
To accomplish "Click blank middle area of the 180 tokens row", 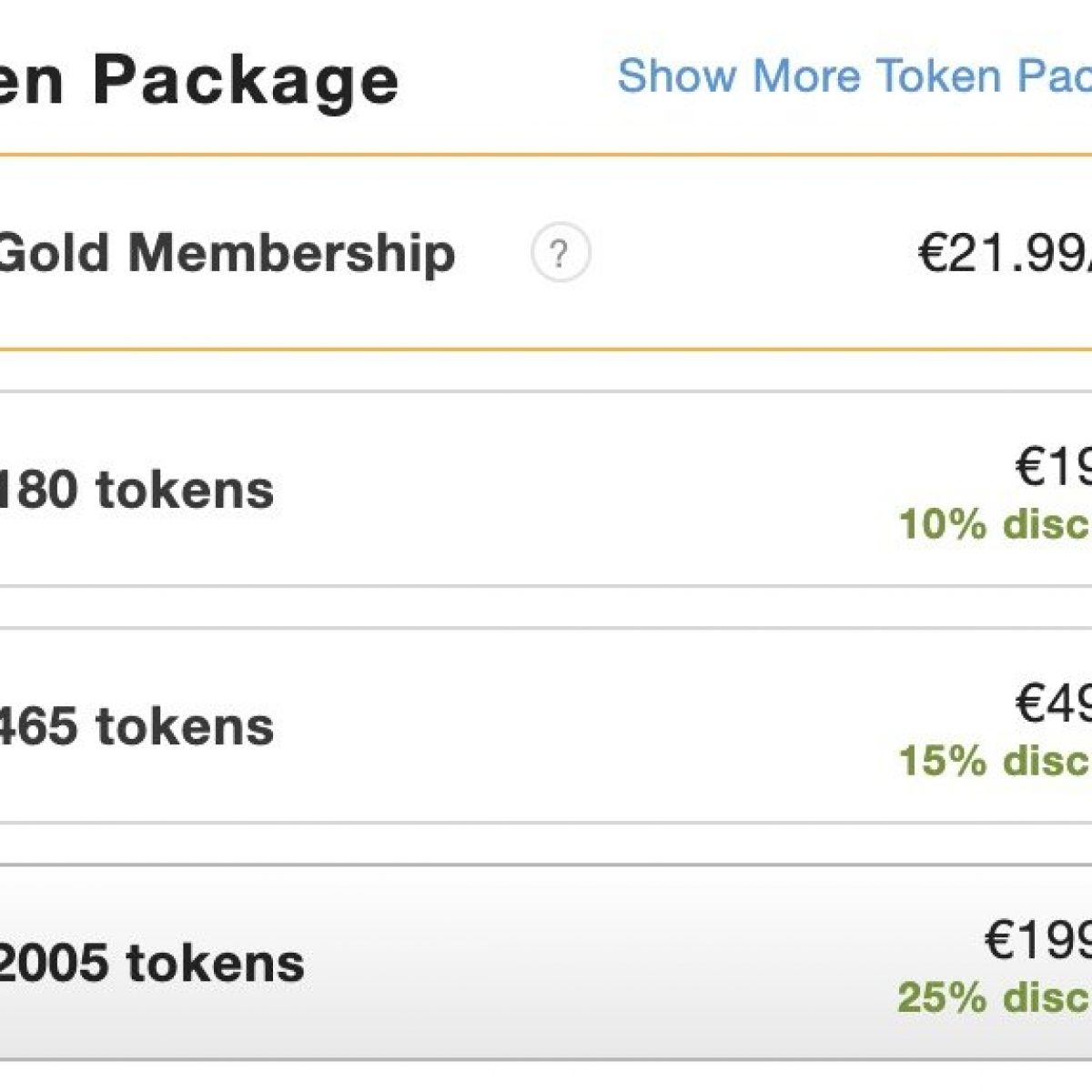I will [x=582, y=490].
